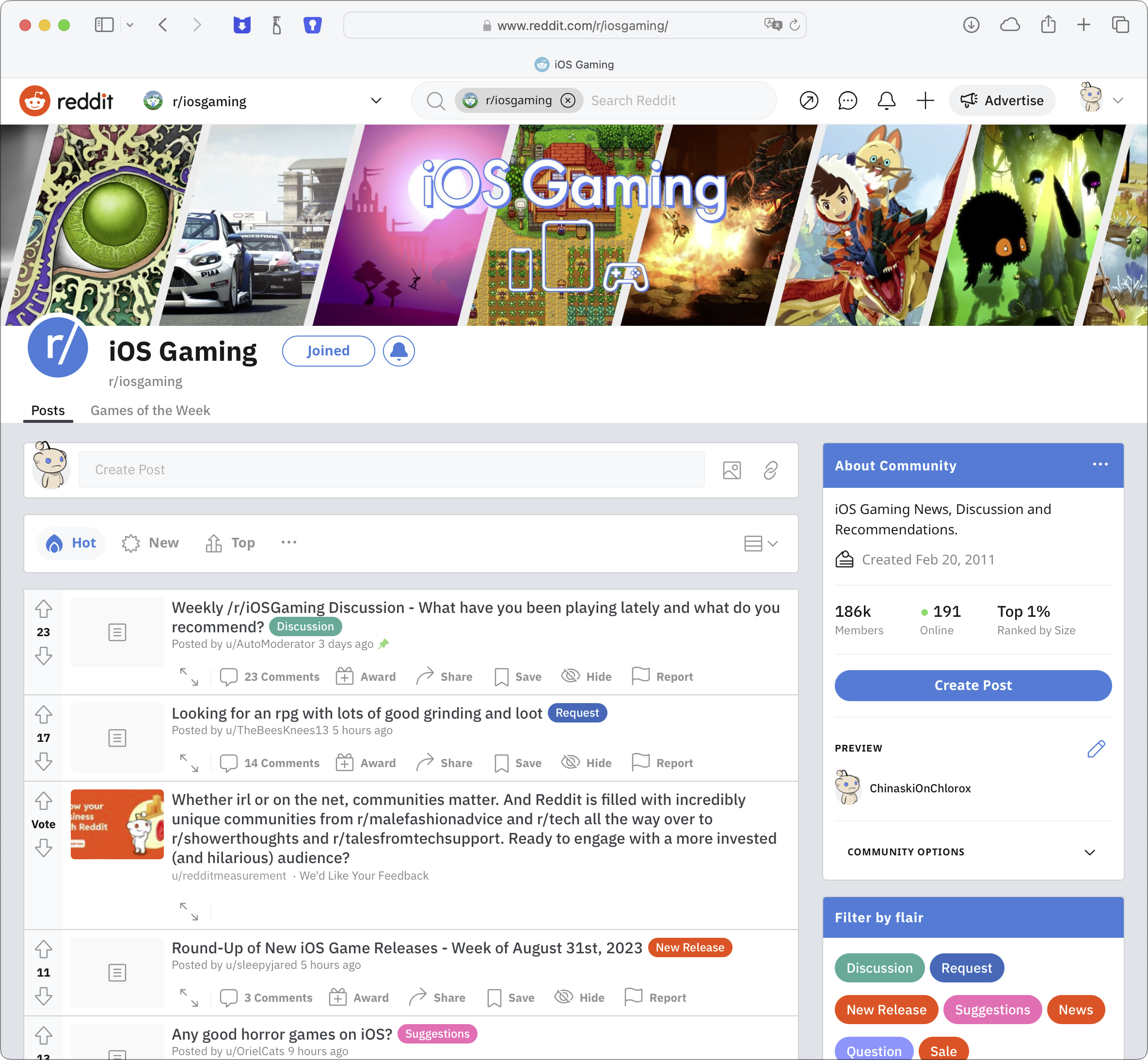Toggle the Joined membership button
Viewport: 1148px width, 1060px height.
[328, 351]
